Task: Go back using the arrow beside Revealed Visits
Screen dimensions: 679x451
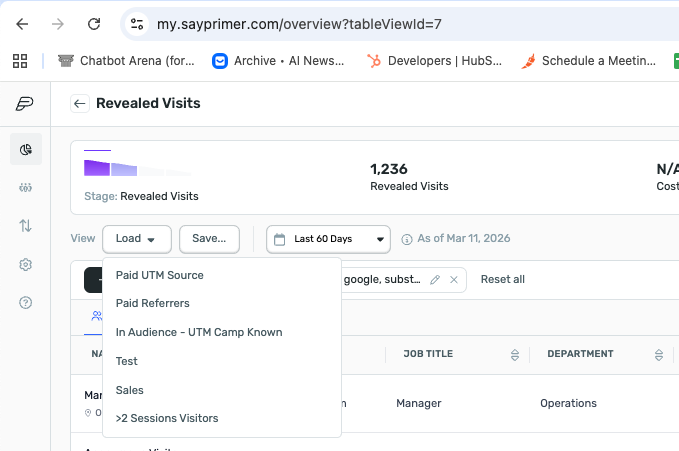Action: [x=80, y=104]
